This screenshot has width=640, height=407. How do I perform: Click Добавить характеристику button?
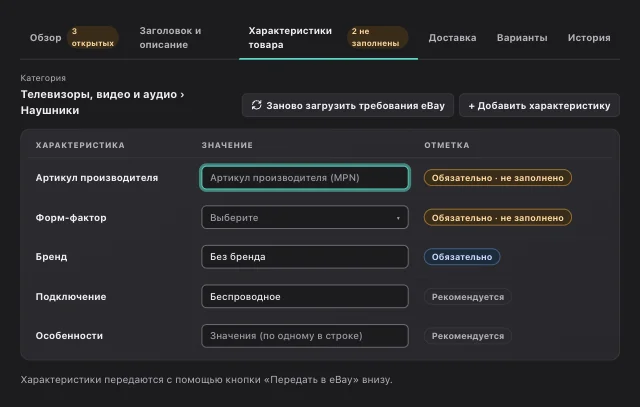[539, 105]
